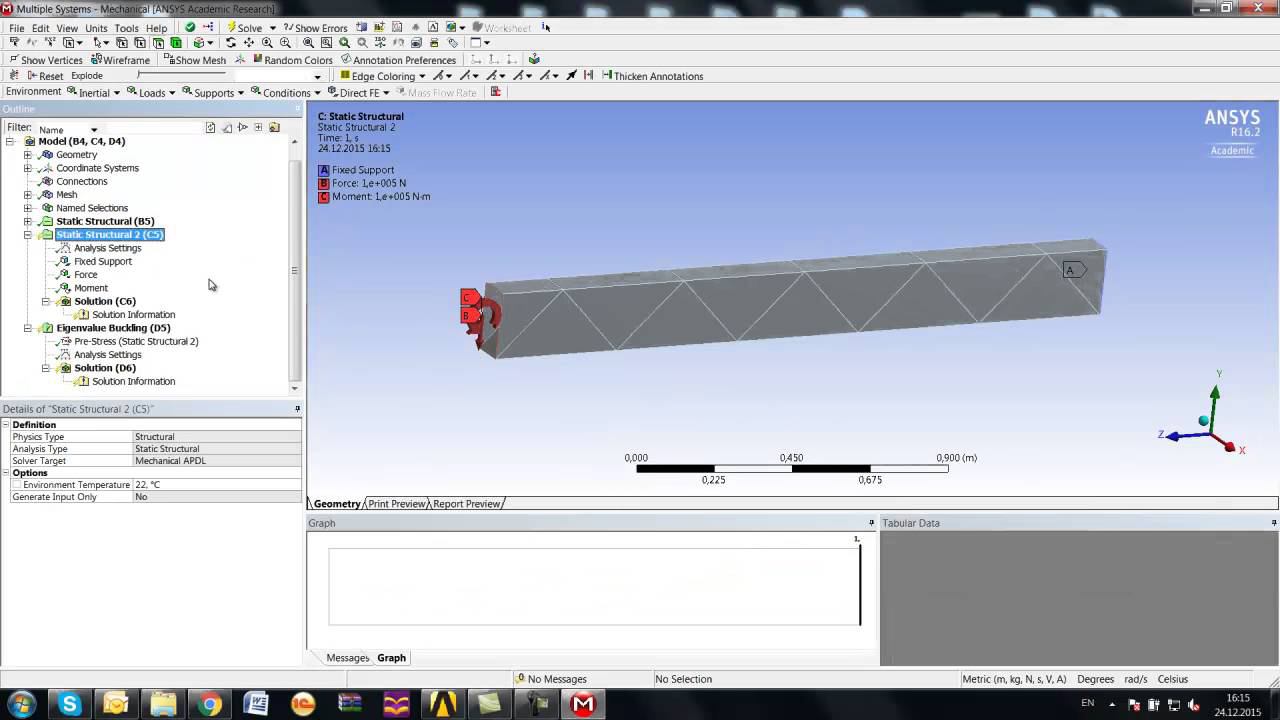Click the Environment Temperature checkbox

click(x=16, y=485)
